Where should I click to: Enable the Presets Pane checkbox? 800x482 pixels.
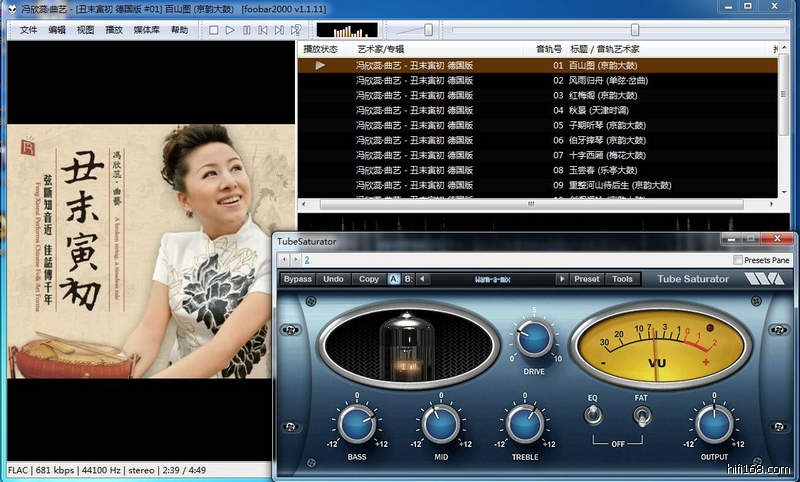click(738, 260)
